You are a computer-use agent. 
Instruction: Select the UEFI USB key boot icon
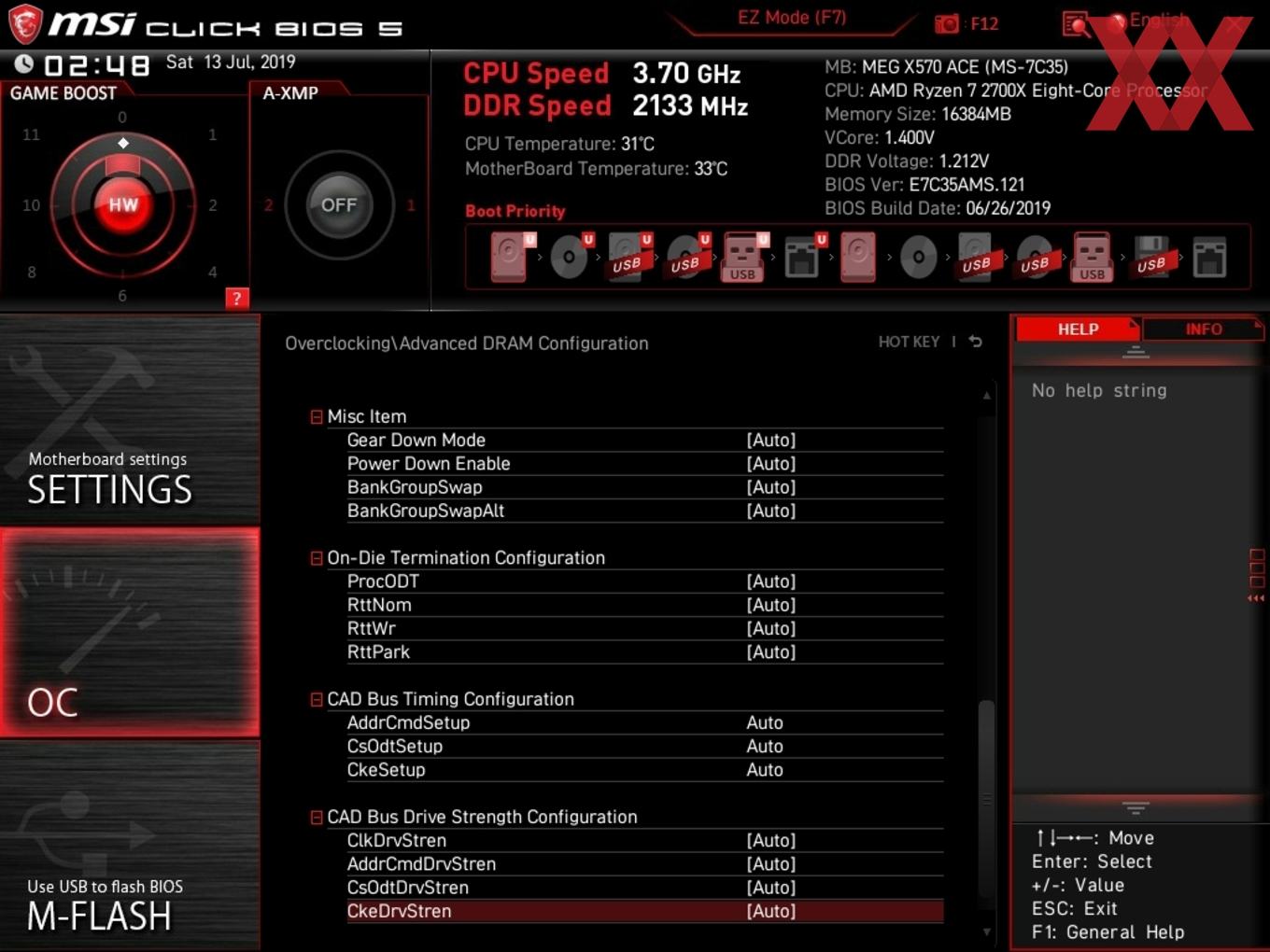[744, 257]
